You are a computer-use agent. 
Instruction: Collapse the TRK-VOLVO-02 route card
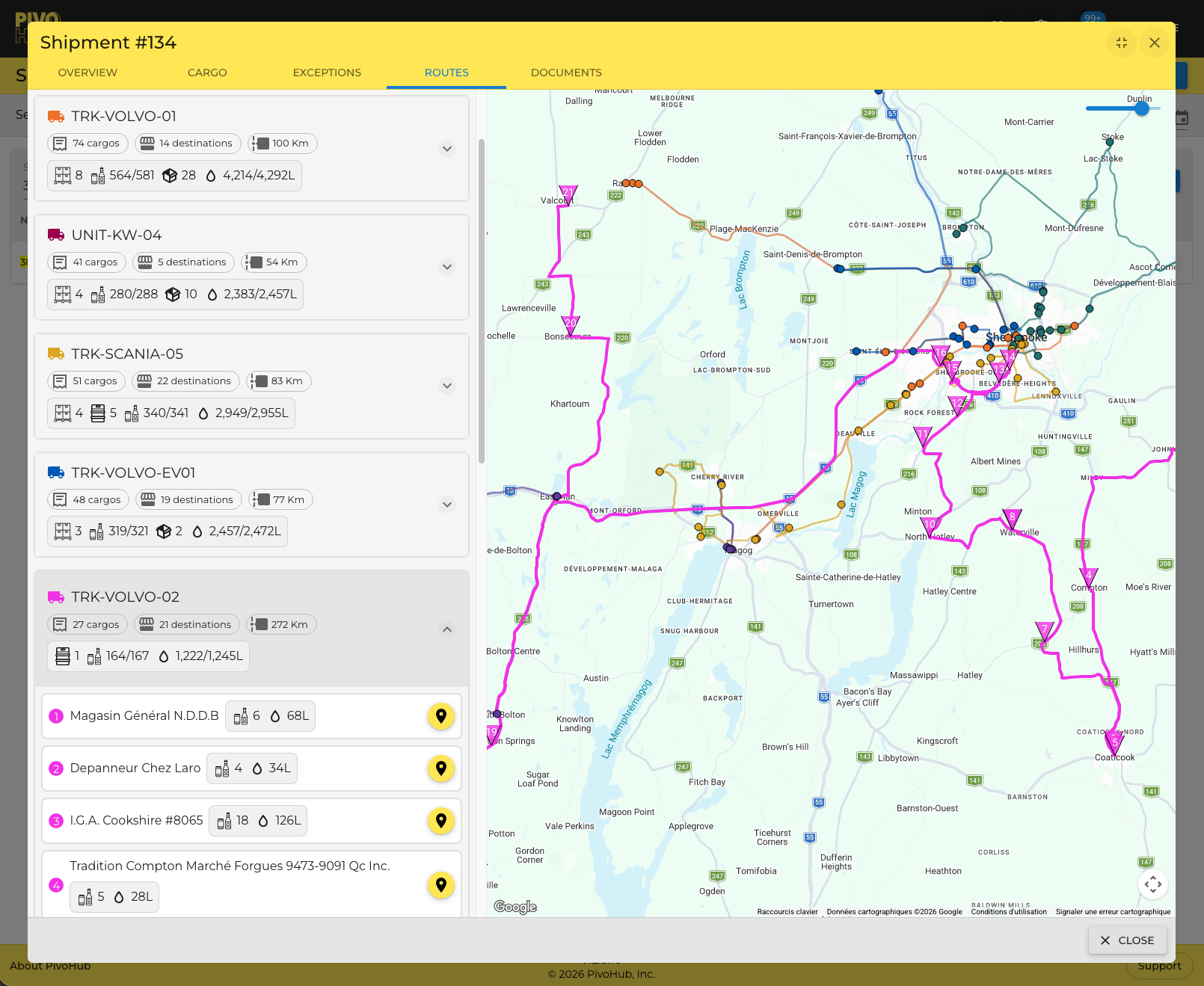coord(447,629)
